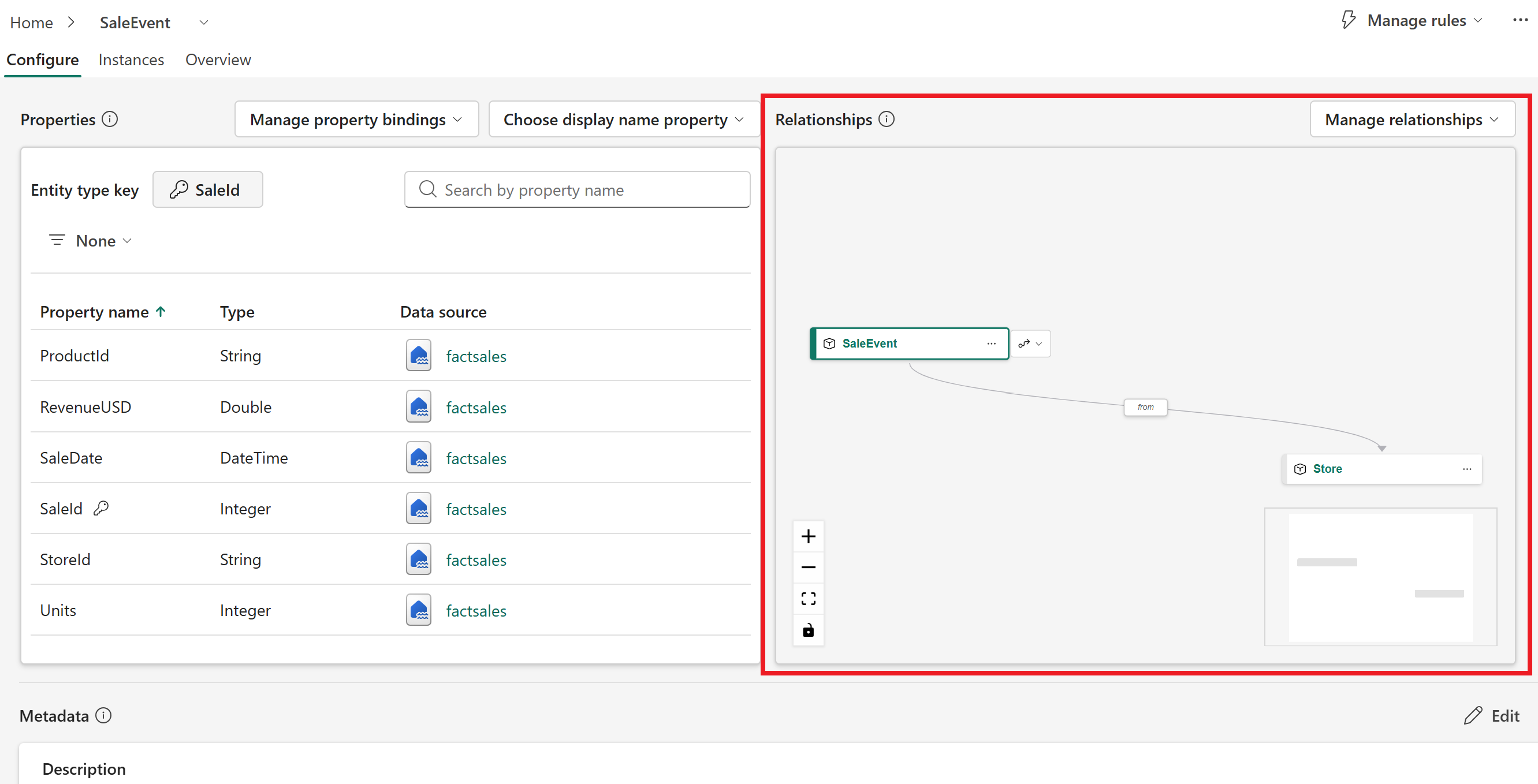This screenshot has height=784, width=1538.
Task: Expand Choose display name property dropdown
Action: (x=623, y=120)
